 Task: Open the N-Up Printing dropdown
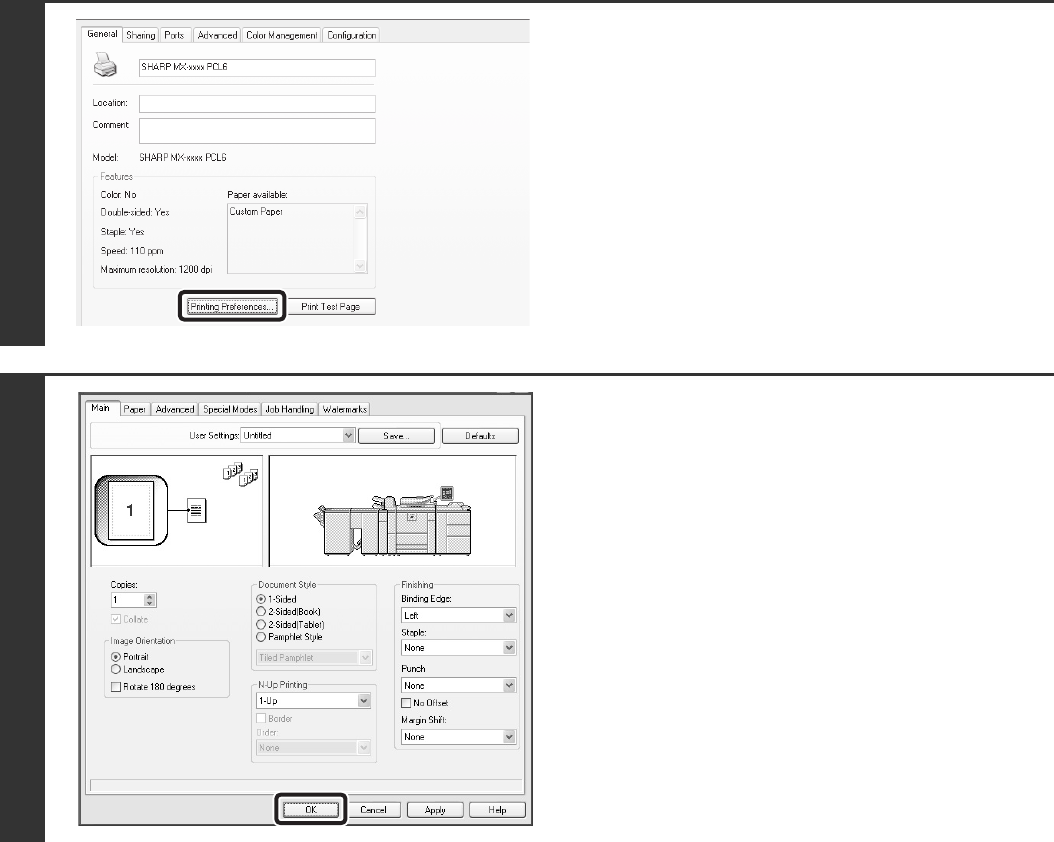point(363,701)
